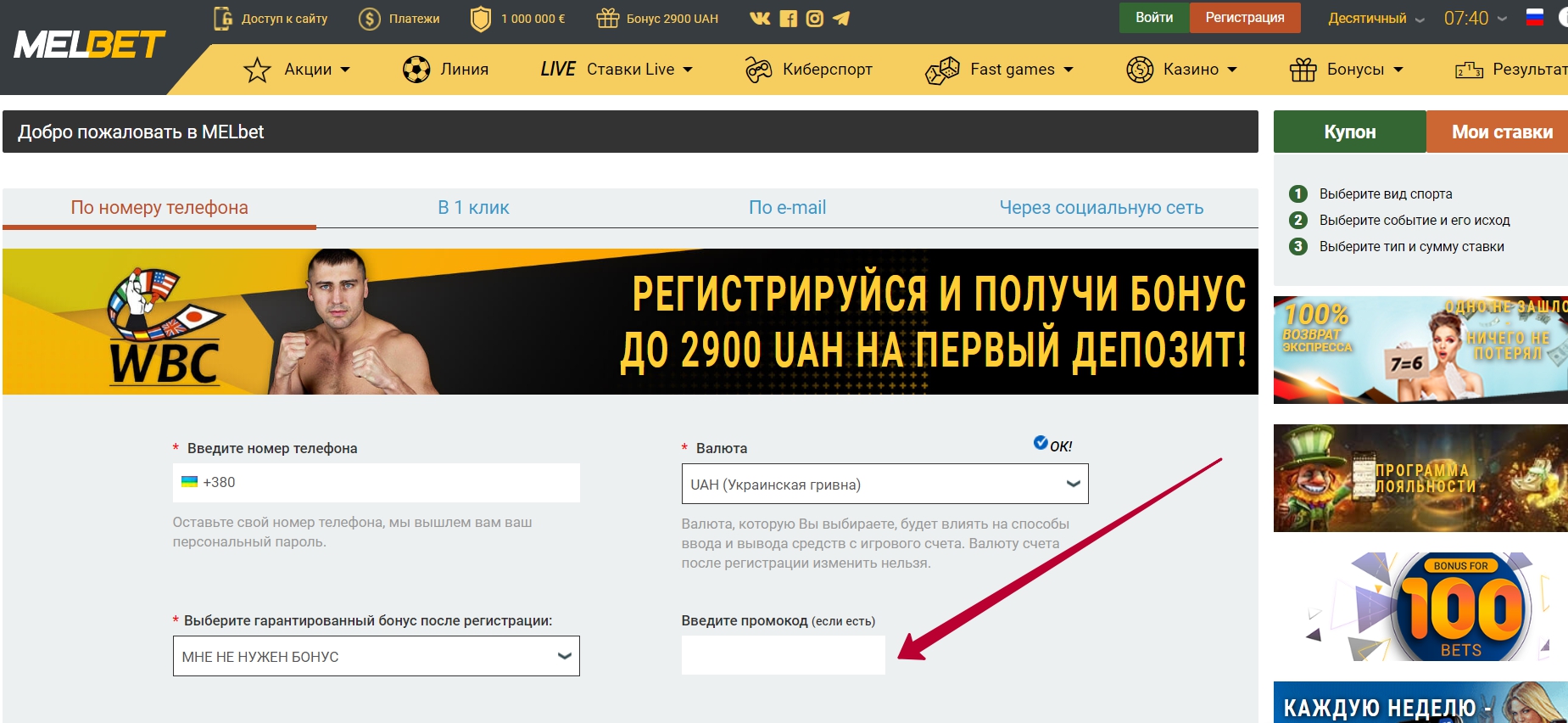Open the Валюта UAH currency dropdown

[884, 484]
